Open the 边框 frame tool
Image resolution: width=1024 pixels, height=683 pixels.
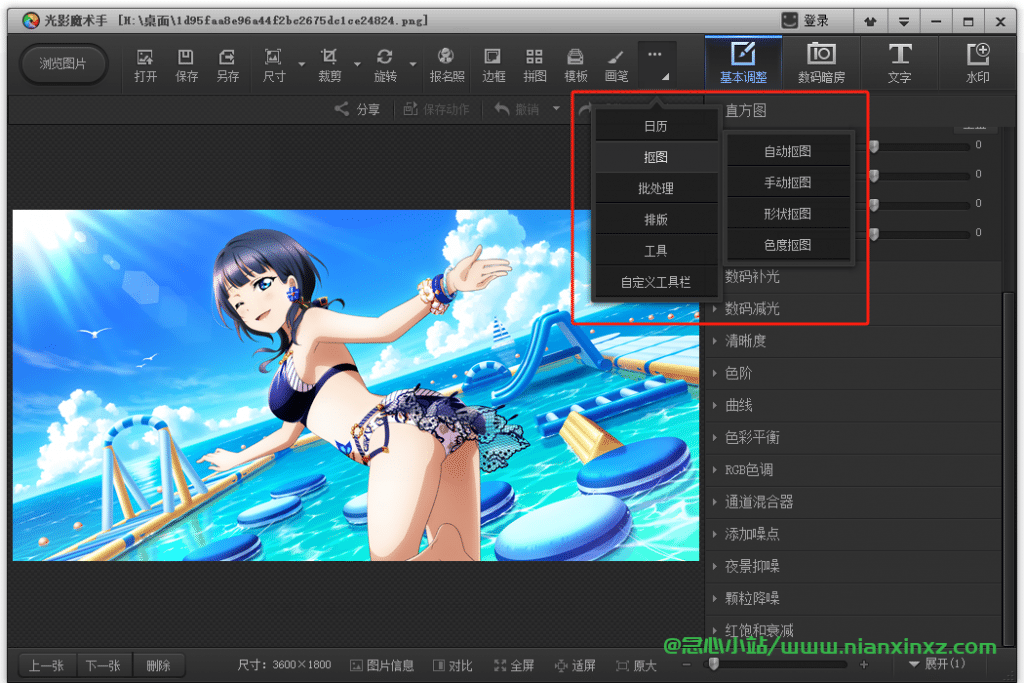(493, 65)
